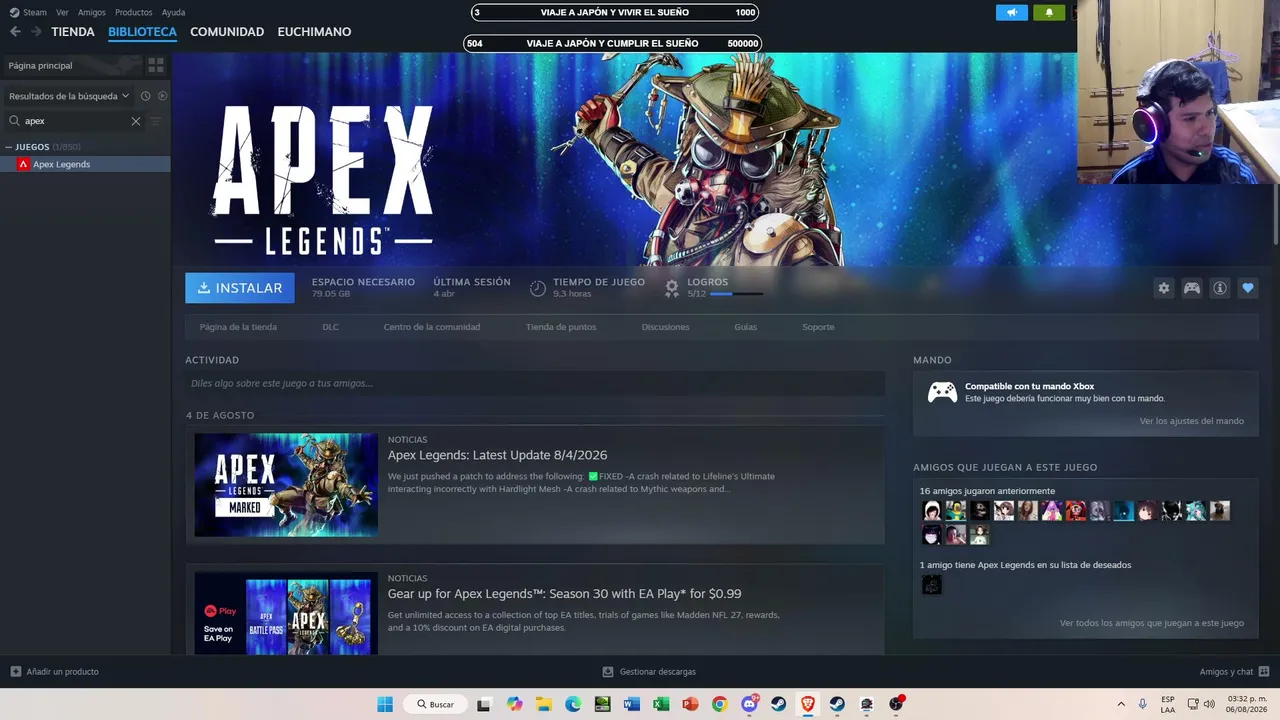Toggle Apex Legends as favorite
Viewport: 1280px width, 720px height.
coord(1248,288)
